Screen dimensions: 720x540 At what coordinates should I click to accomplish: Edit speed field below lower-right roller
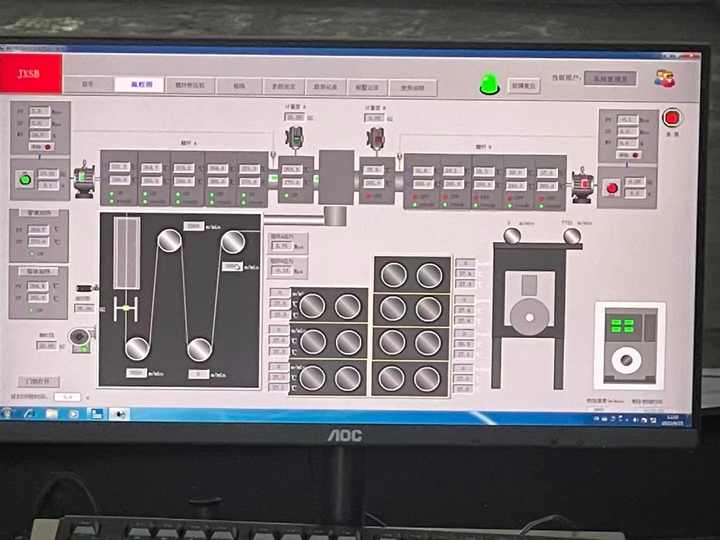click(x=199, y=375)
